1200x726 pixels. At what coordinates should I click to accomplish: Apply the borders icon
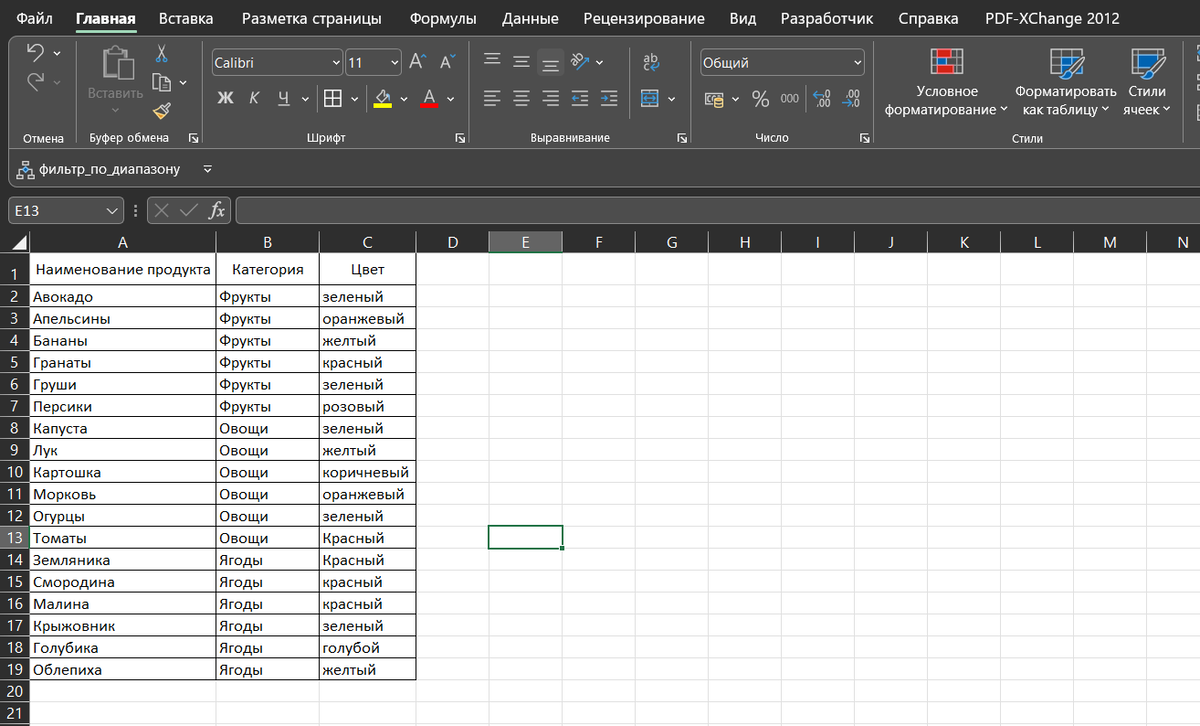(332, 98)
